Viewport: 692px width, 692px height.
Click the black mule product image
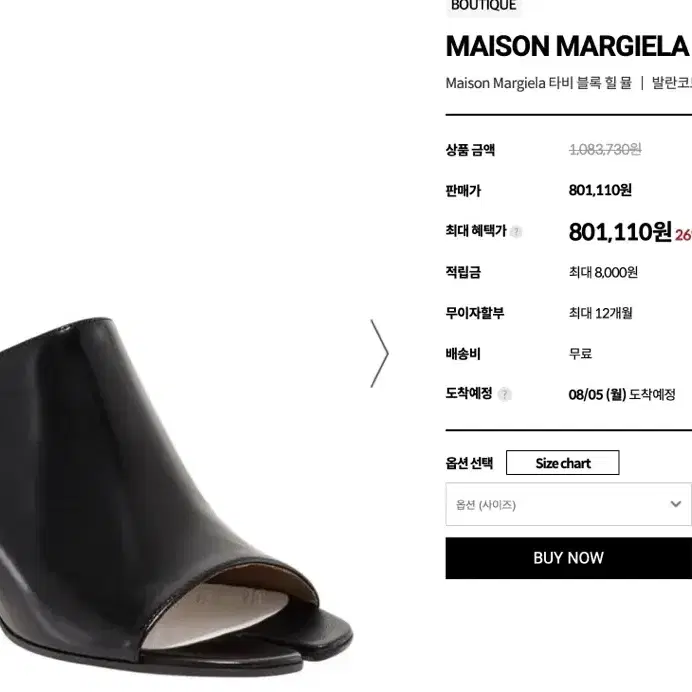click(x=172, y=496)
